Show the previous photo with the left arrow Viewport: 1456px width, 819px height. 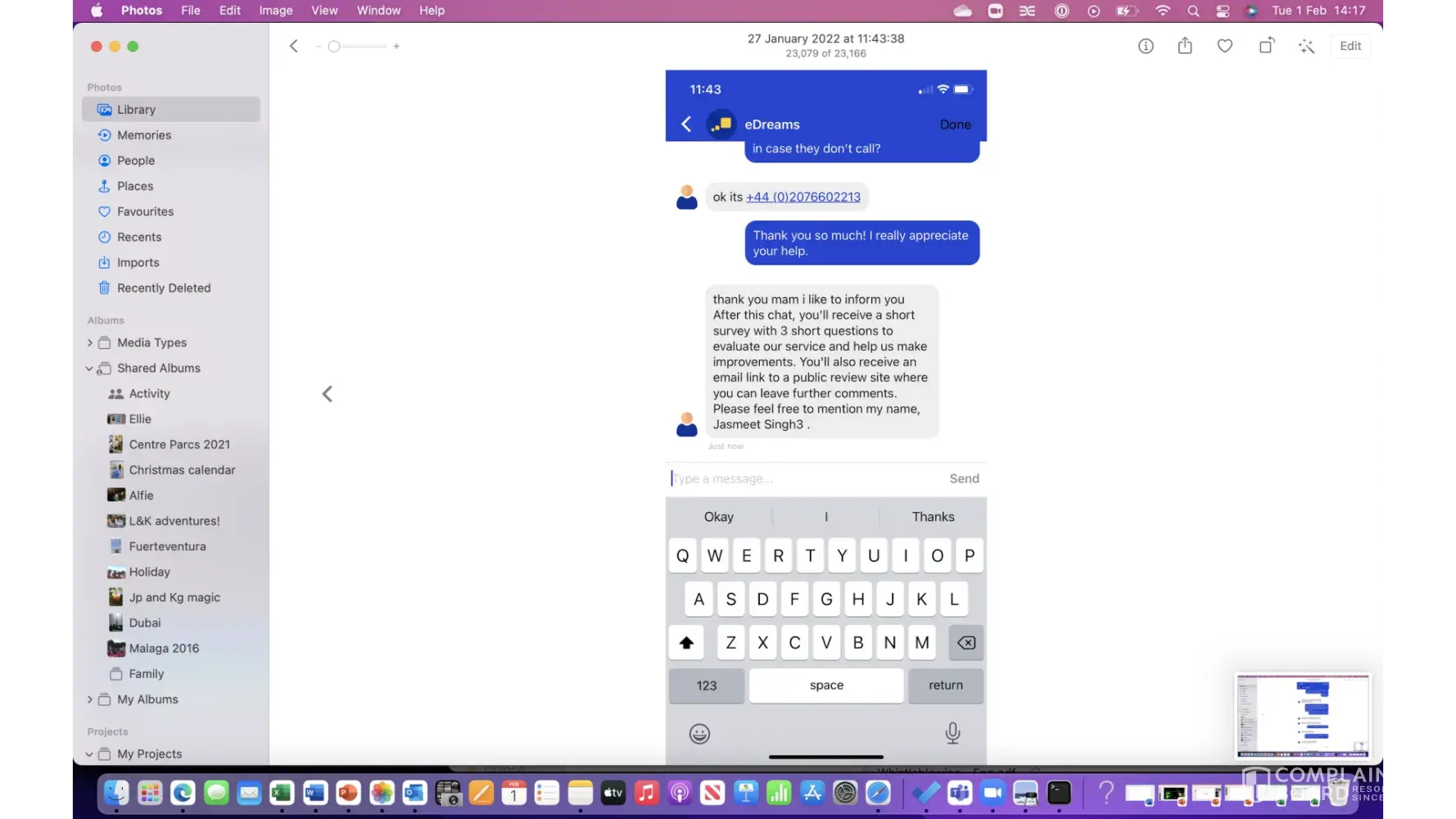pos(328,394)
